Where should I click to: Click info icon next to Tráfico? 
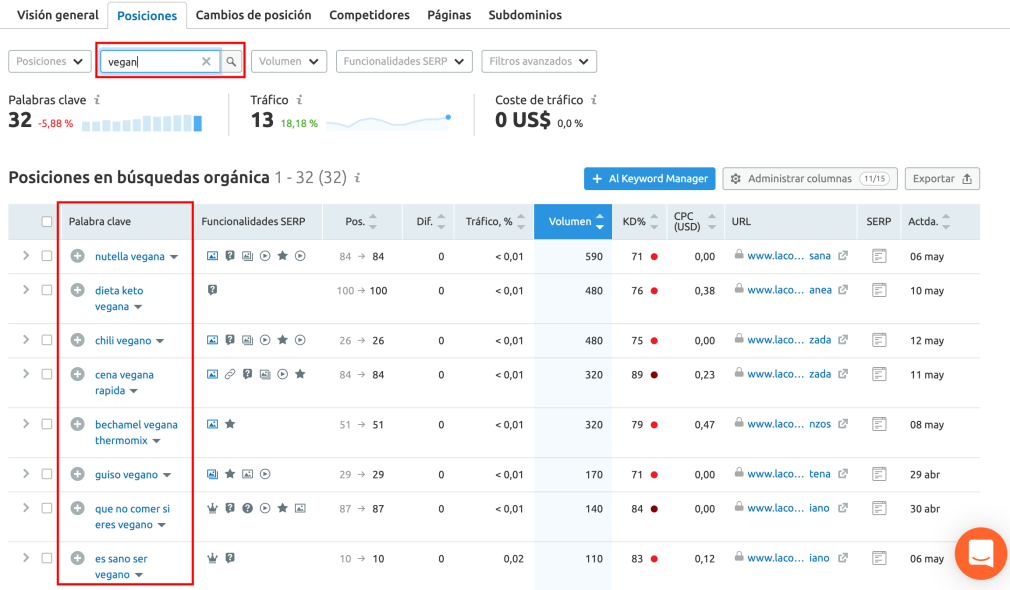(x=300, y=100)
